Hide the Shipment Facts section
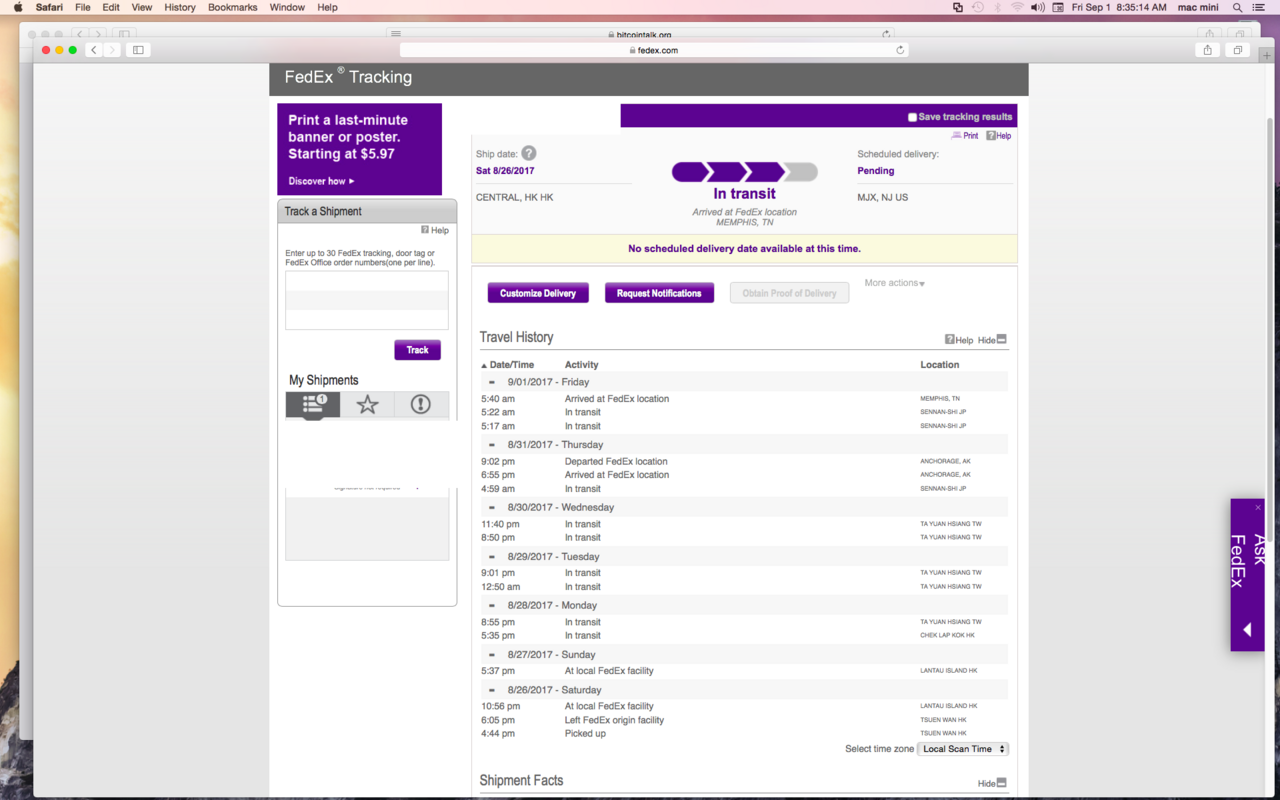Viewport: 1280px width, 800px height. (992, 783)
